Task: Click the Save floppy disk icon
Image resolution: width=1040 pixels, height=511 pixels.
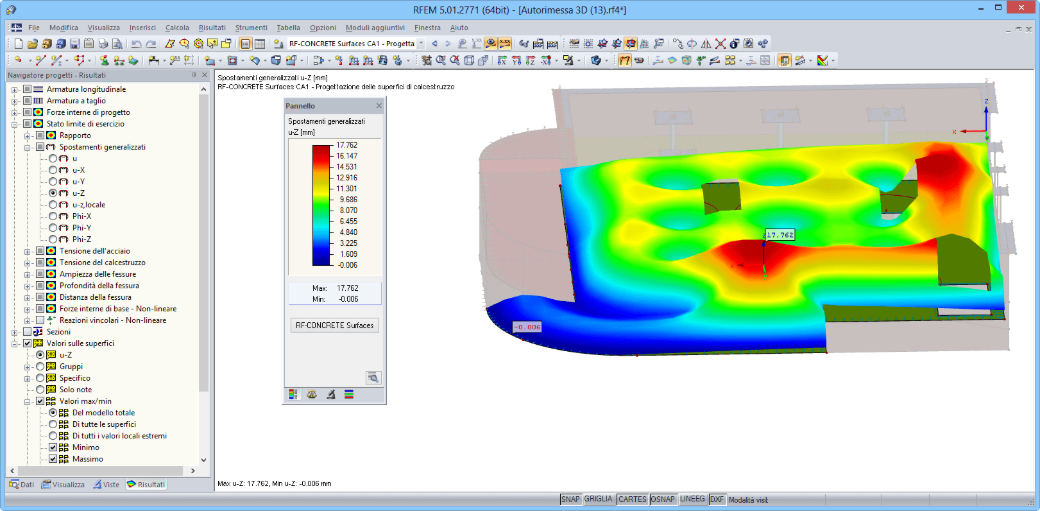Action: [x=75, y=44]
